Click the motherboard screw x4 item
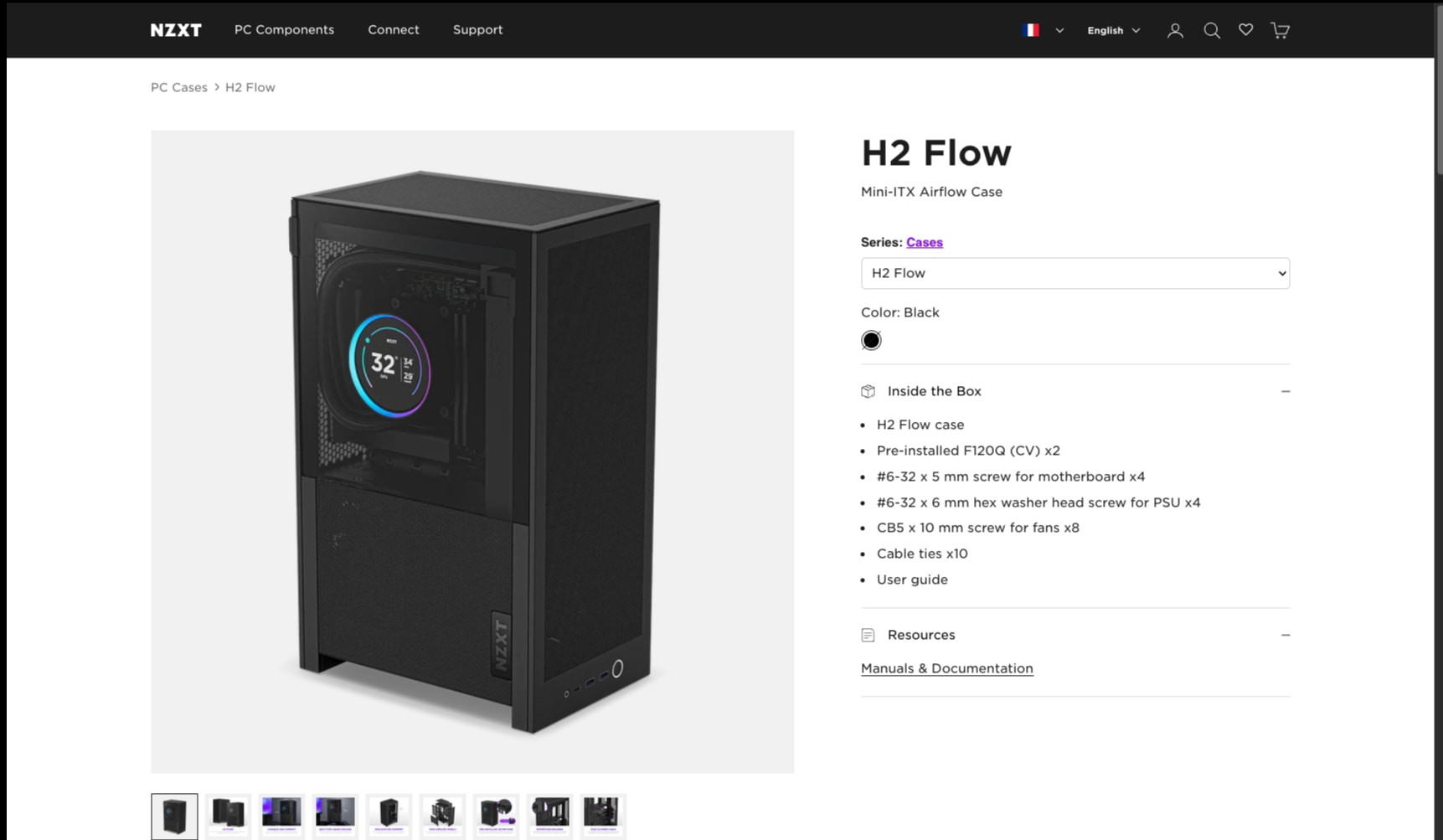 coord(1011,477)
